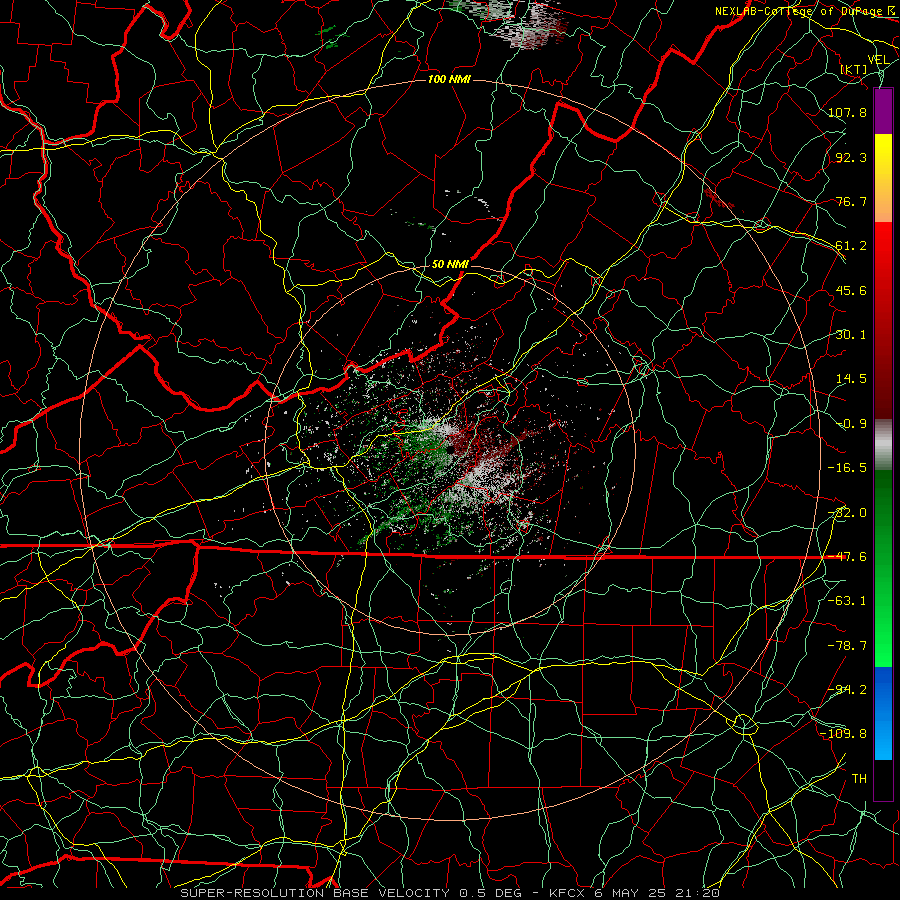Click the 100 NMI range ring label

[x=449, y=79]
